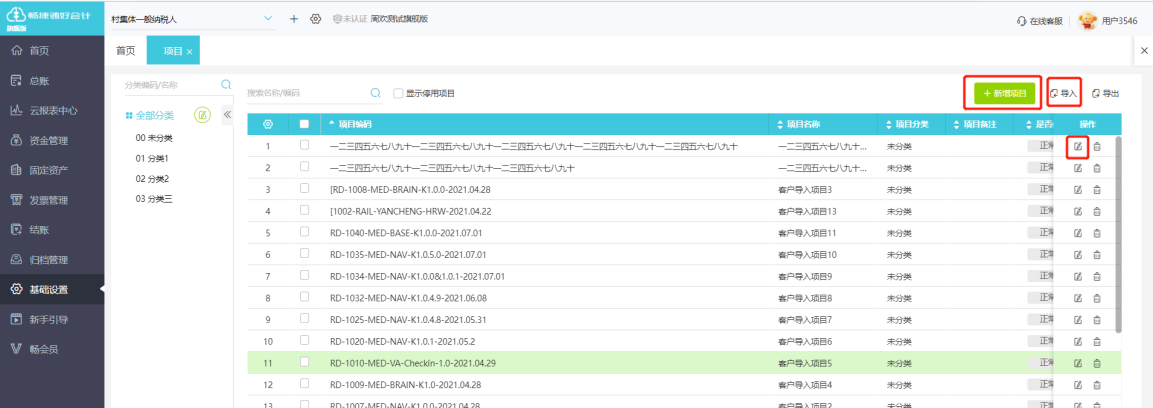Screen dimensions: 1153x408
Task: Click green edit icon beside 全部分类
Action: click(x=202, y=115)
